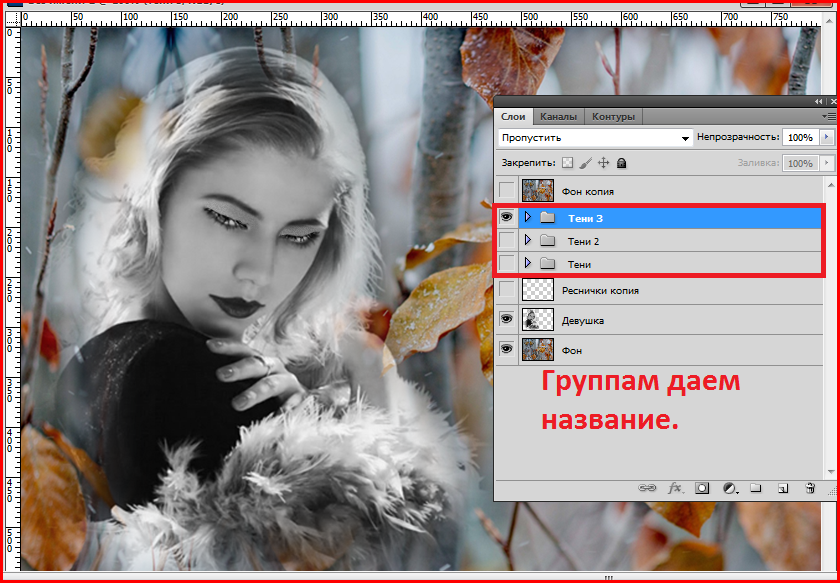Click folder icon of Тени 2 group
This screenshot has width=840, height=583.
pos(547,241)
